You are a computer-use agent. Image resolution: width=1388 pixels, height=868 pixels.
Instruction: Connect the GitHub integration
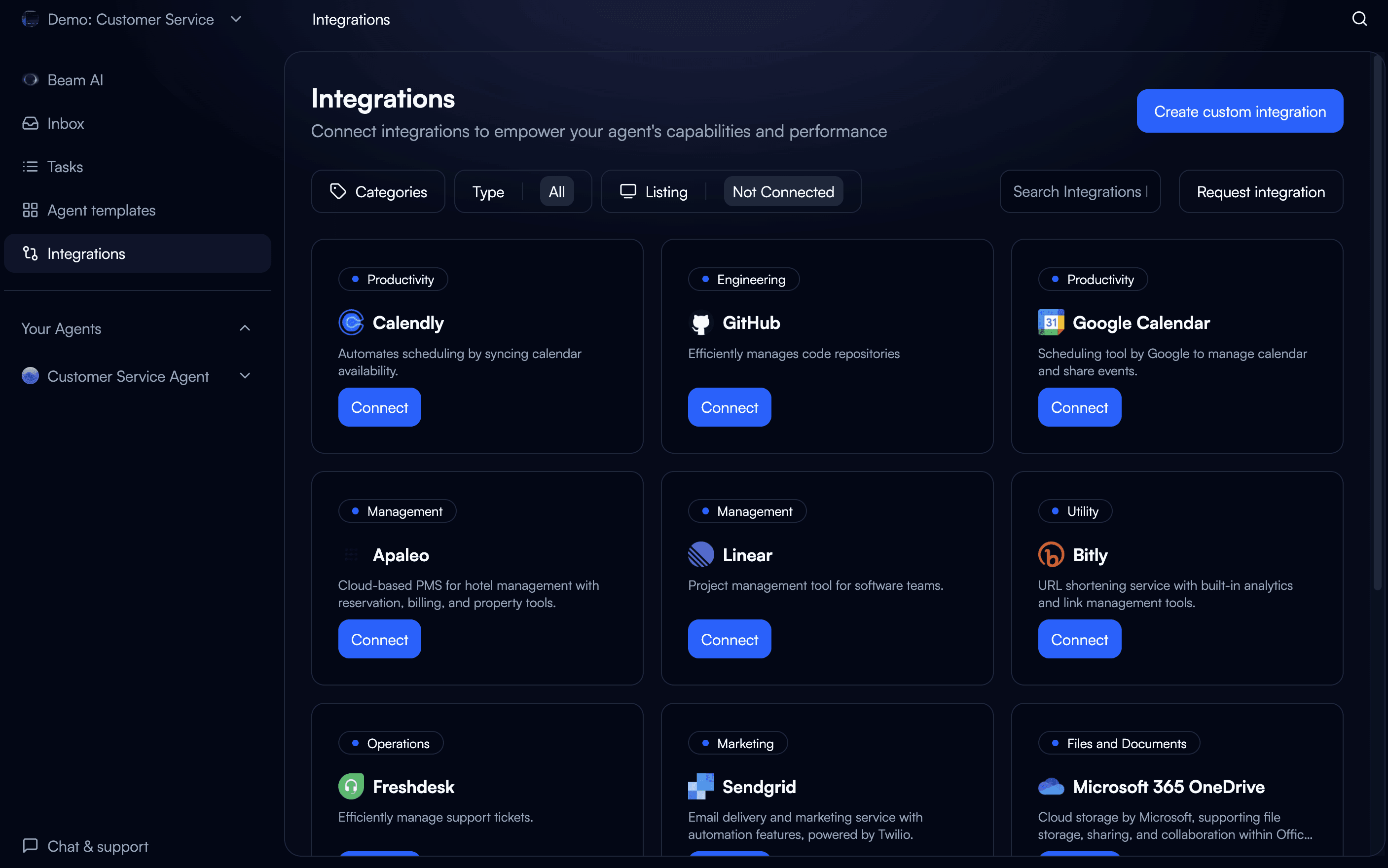[x=729, y=407]
